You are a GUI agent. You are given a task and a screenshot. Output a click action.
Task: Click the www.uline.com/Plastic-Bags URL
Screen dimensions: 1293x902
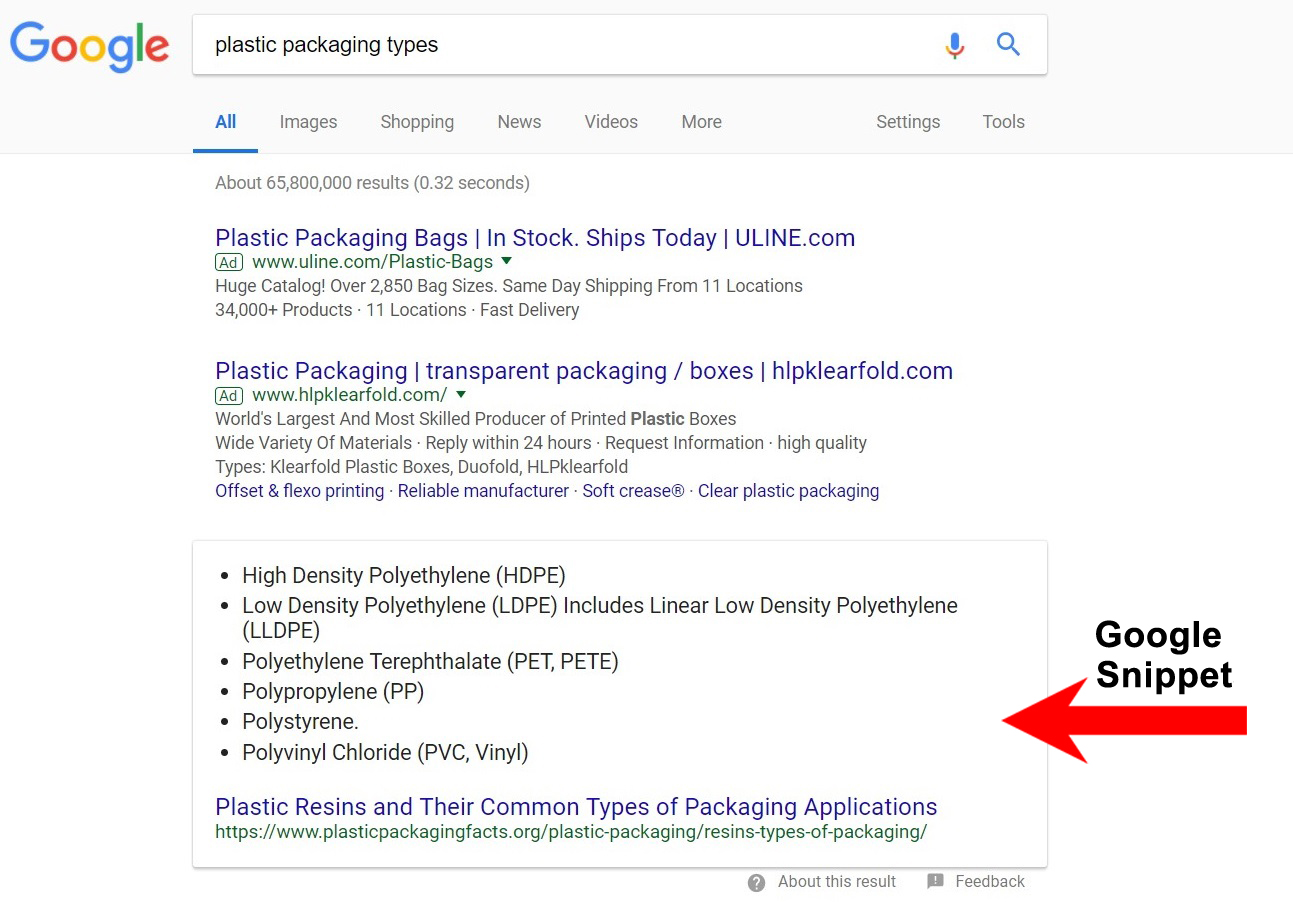pos(372,262)
